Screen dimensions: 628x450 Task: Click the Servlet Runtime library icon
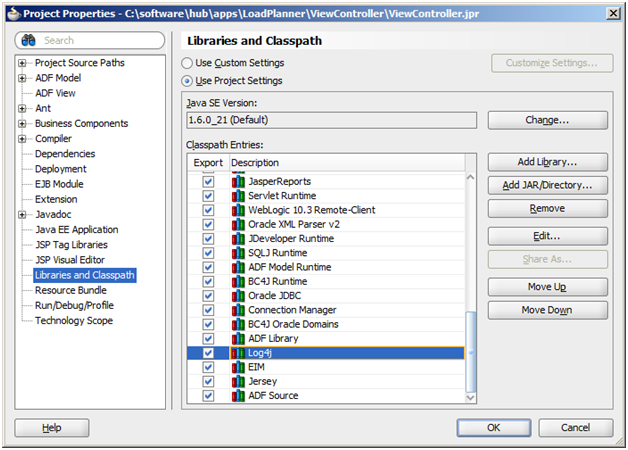(238, 196)
